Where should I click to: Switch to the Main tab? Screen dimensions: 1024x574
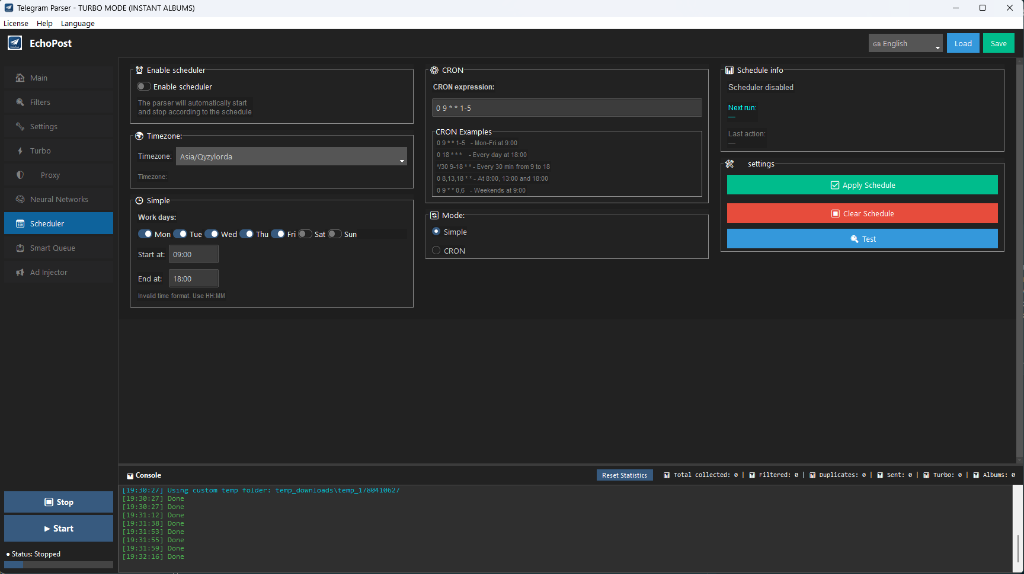[58, 78]
